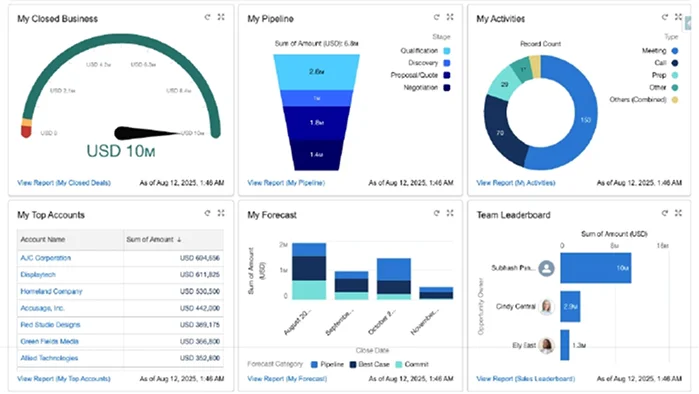Open the Displaytech account
This screenshot has width=699, height=394.
tap(38, 275)
